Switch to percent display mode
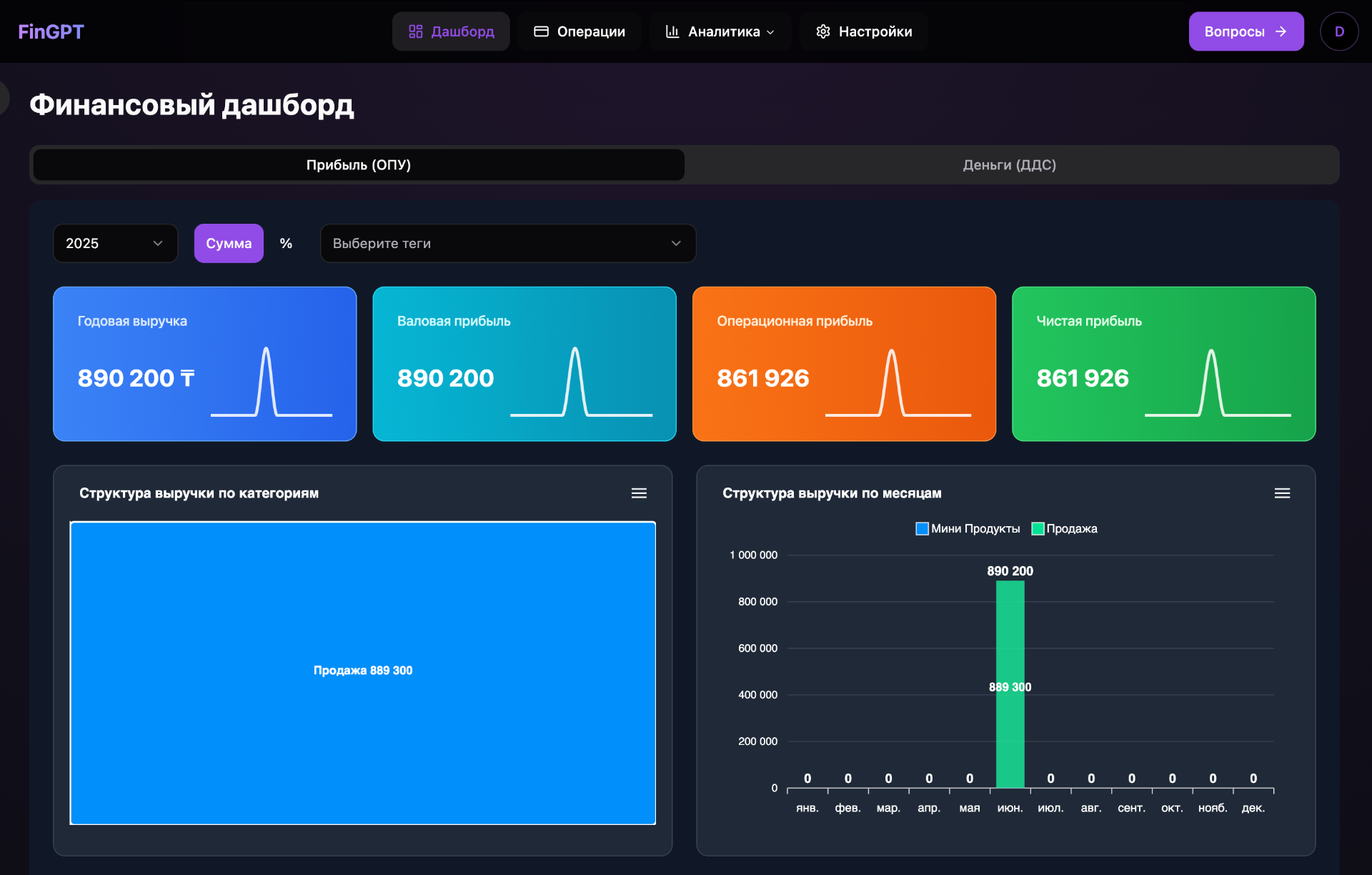The height and width of the screenshot is (875, 1372). pyautogui.click(x=286, y=243)
